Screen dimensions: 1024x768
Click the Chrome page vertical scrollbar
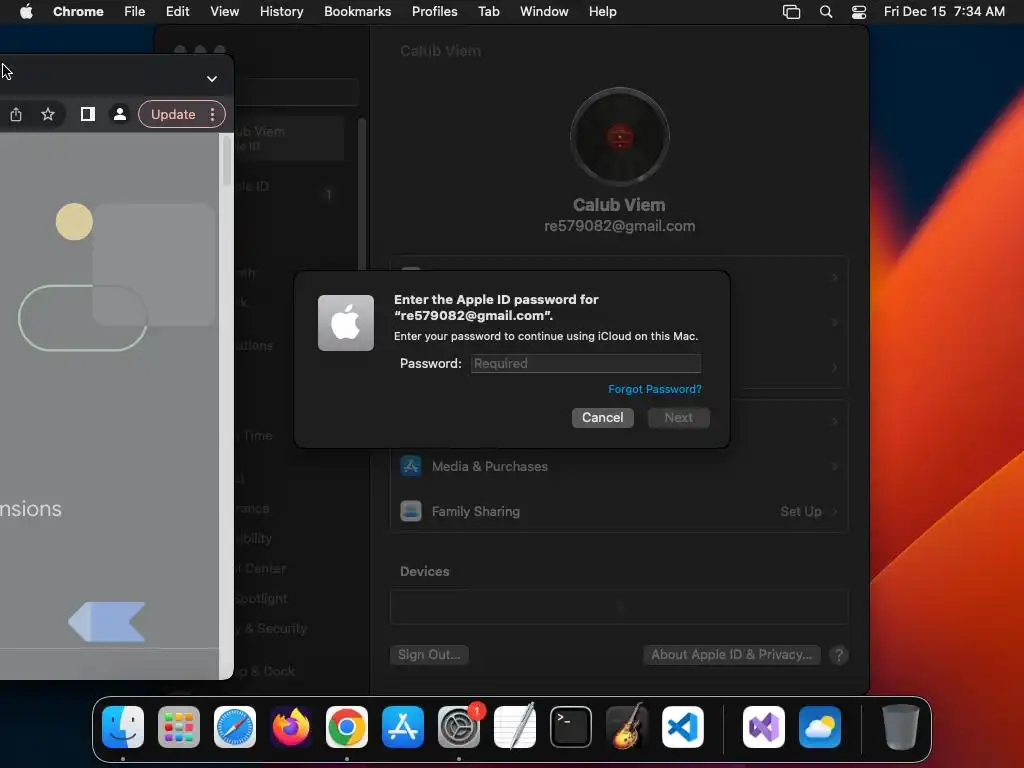coord(227,161)
